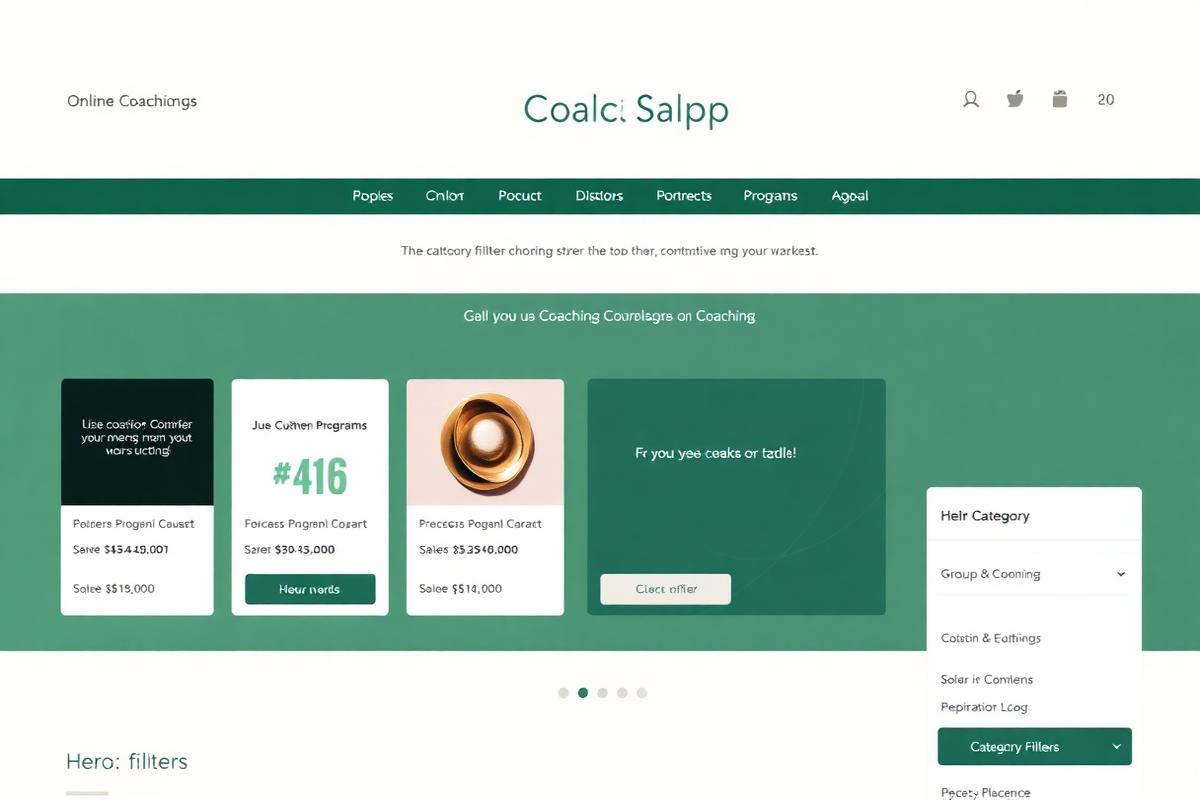Image resolution: width=1200 pixels, height=800 pixels.
Task: Open the Distlors menu item
Action: 599,196
